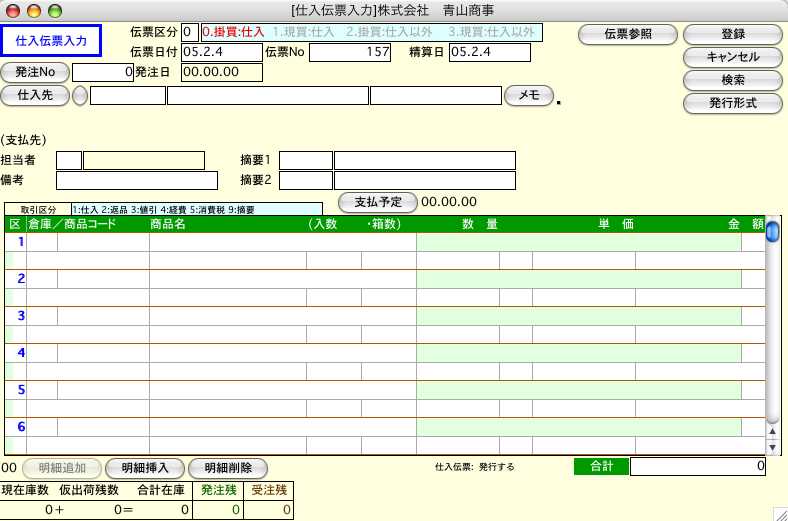This screenshot has height=521, width=788.
Task: Click the 仕入先 supplier lookup button
Action: click(35, 96)
